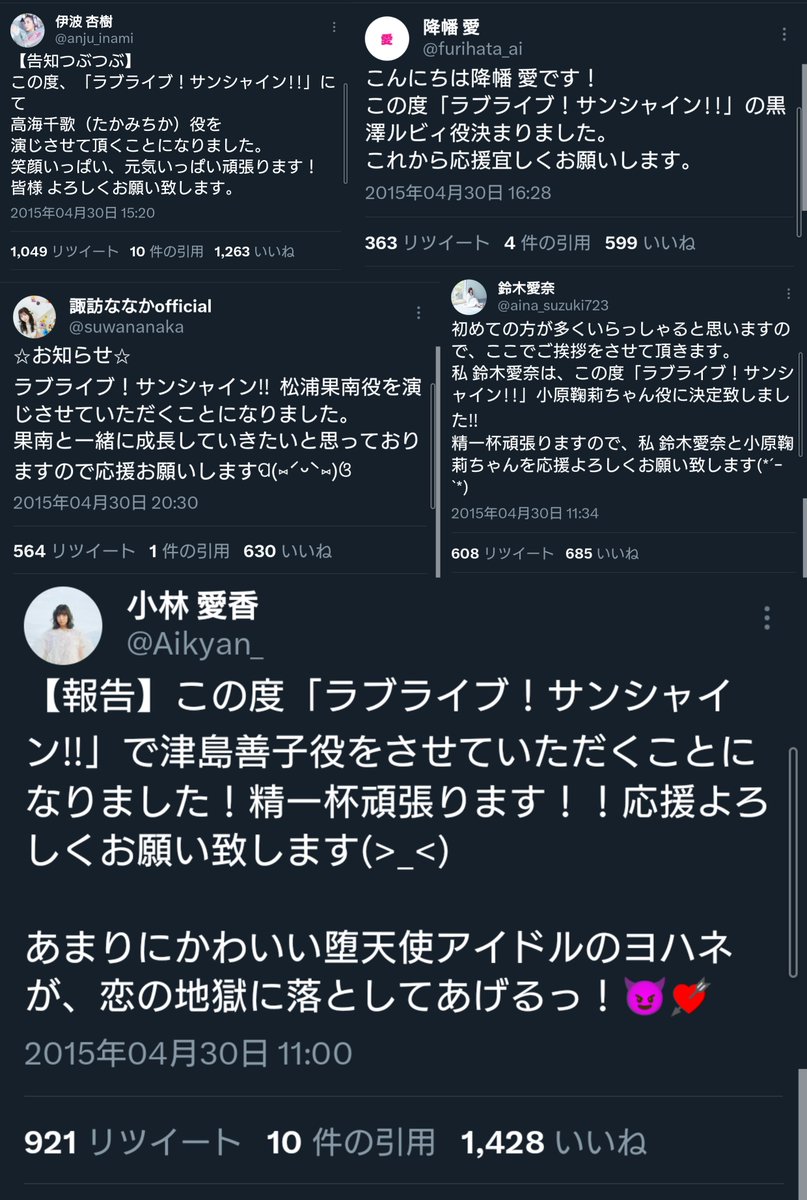807x1200 pixels.
Task: Open the @aina_suzuki723 handle link
Action: pos(553,305)
